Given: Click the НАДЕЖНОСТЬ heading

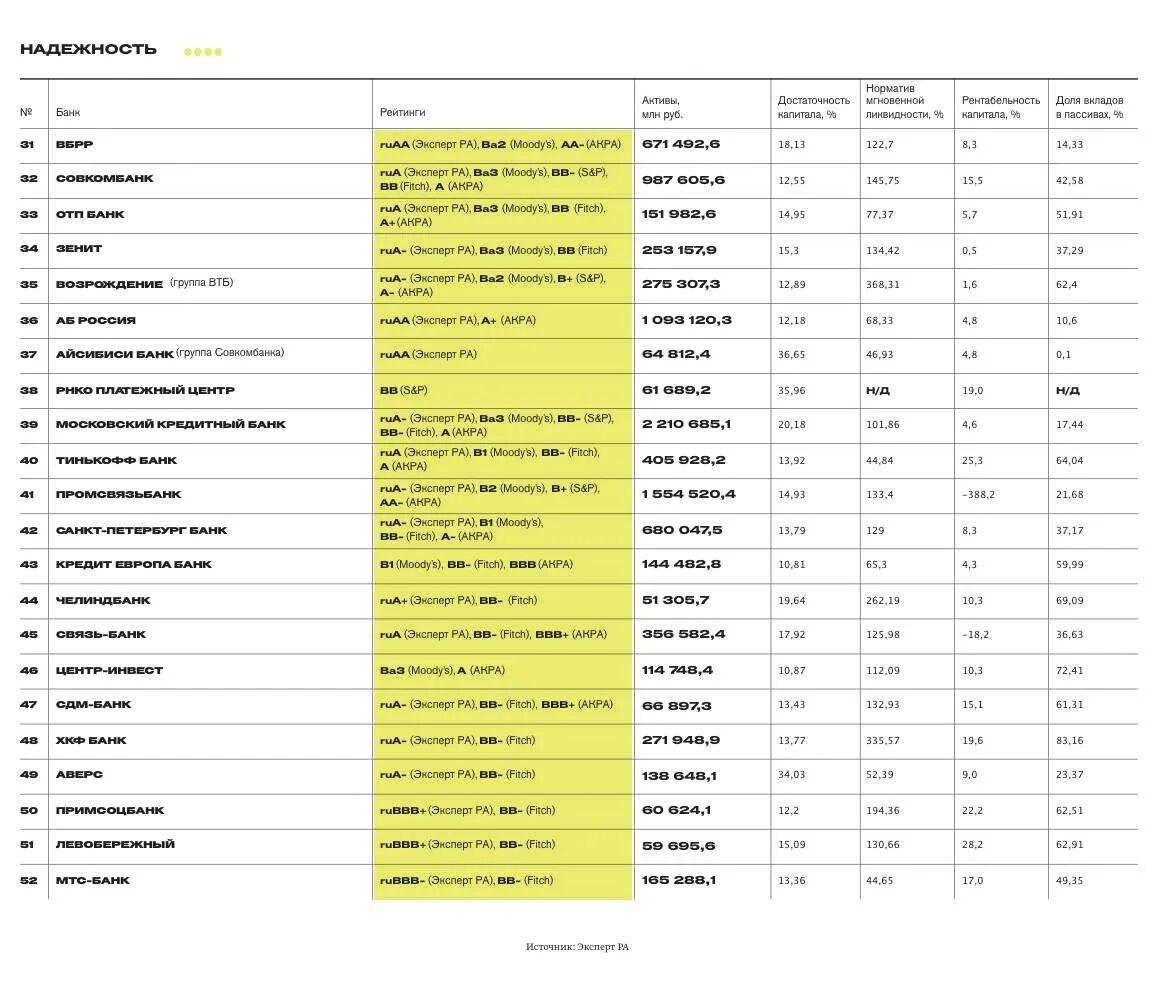Looking at the screenshot, I should pos(88,49).
